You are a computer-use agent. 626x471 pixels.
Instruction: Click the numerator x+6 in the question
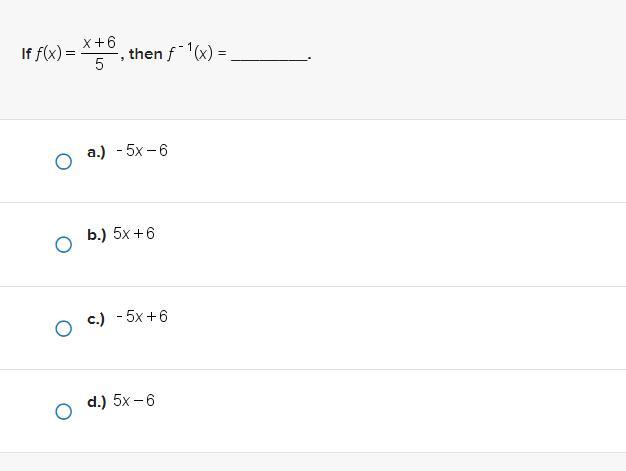99,42
